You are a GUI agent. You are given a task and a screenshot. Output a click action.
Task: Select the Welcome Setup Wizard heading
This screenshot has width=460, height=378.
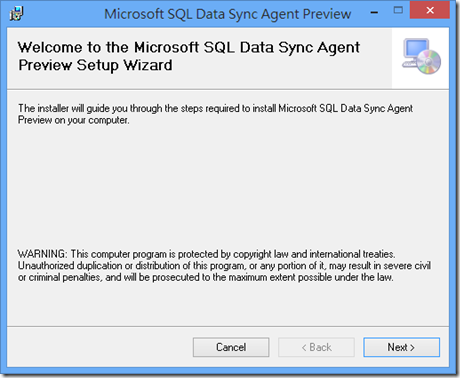[x=189, y=56]
